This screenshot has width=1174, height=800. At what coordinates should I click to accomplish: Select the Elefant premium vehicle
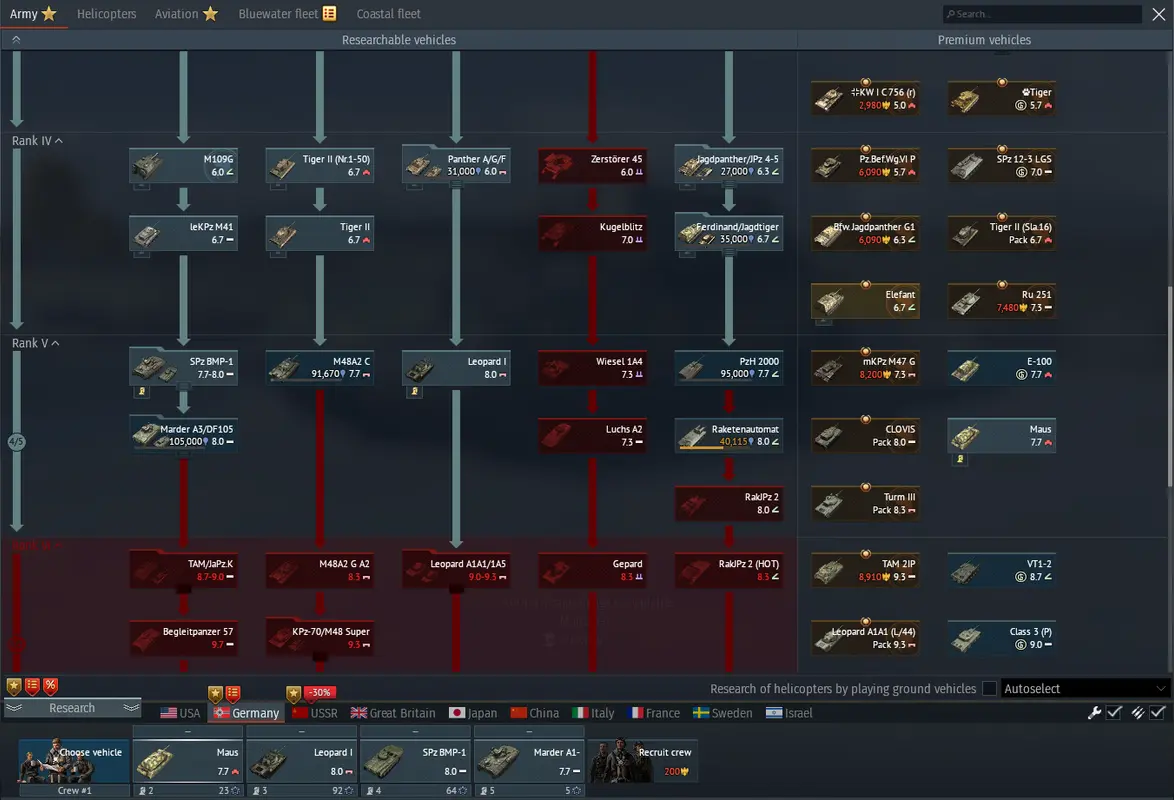coord(864,301)
